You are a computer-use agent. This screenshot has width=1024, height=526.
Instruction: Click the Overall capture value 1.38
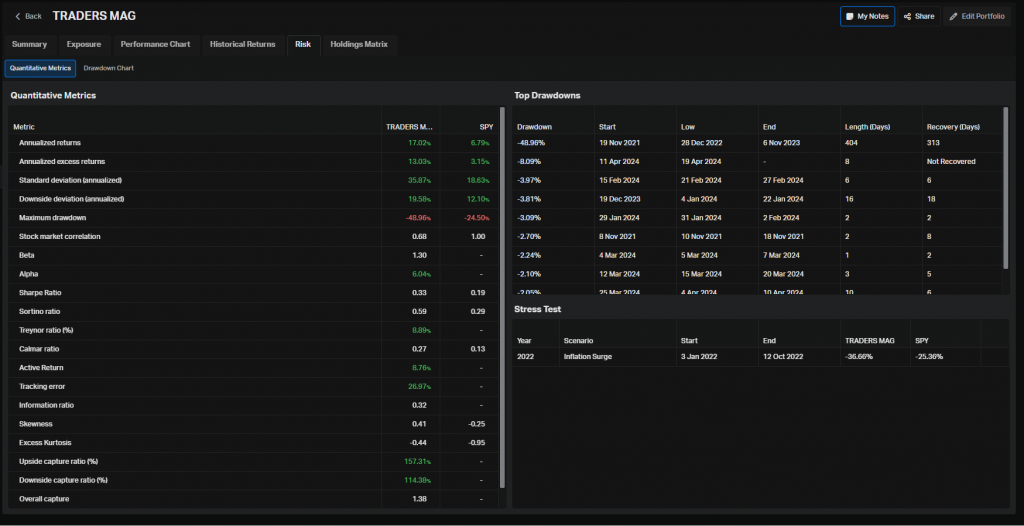click(420, 499)
